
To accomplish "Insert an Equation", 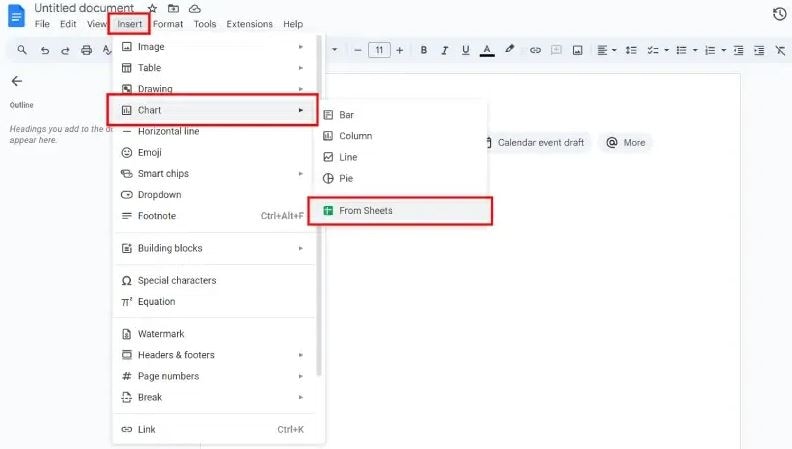I will tap(214, 302).
